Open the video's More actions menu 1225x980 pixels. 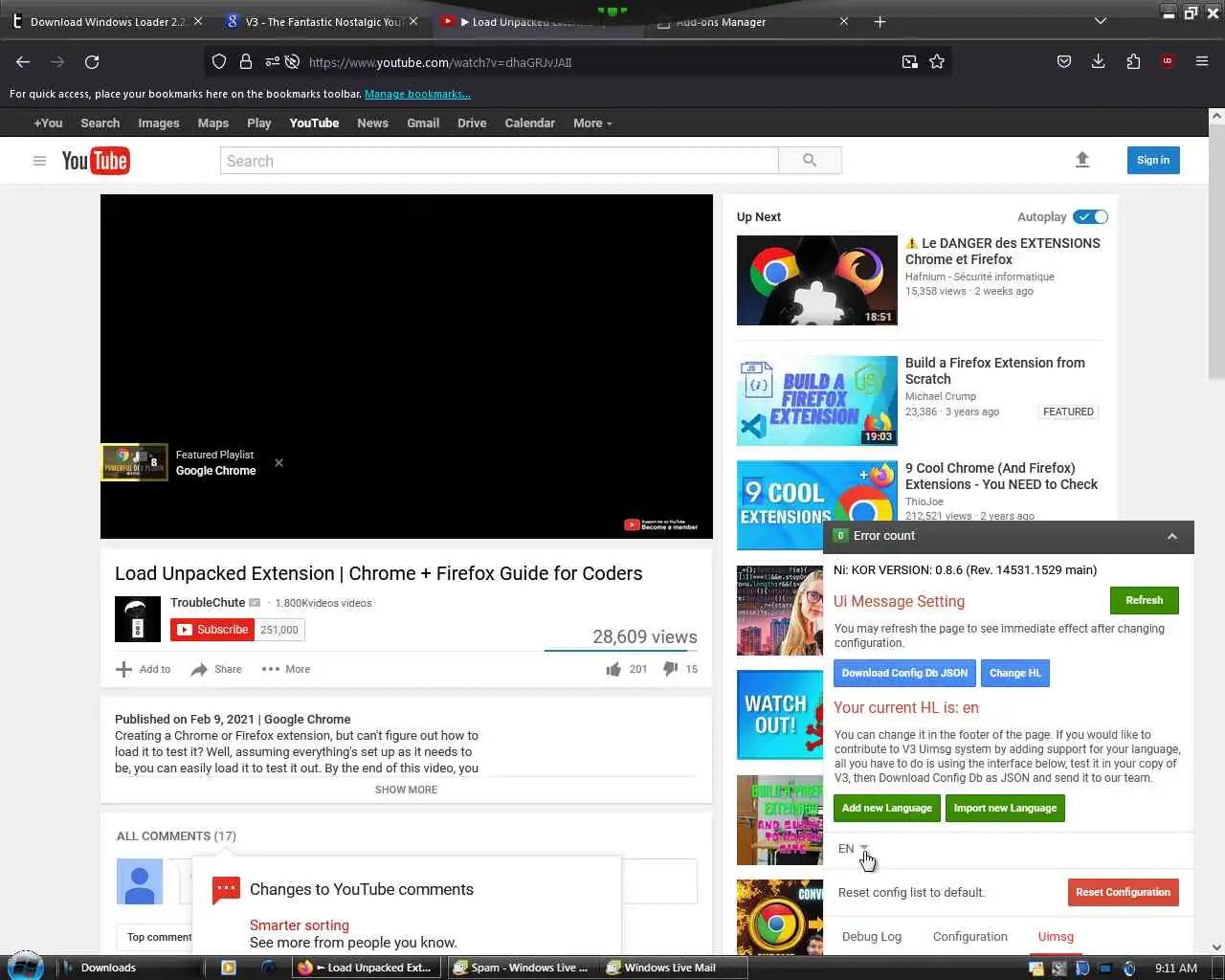pyautogui.click(x=286, y=669)
